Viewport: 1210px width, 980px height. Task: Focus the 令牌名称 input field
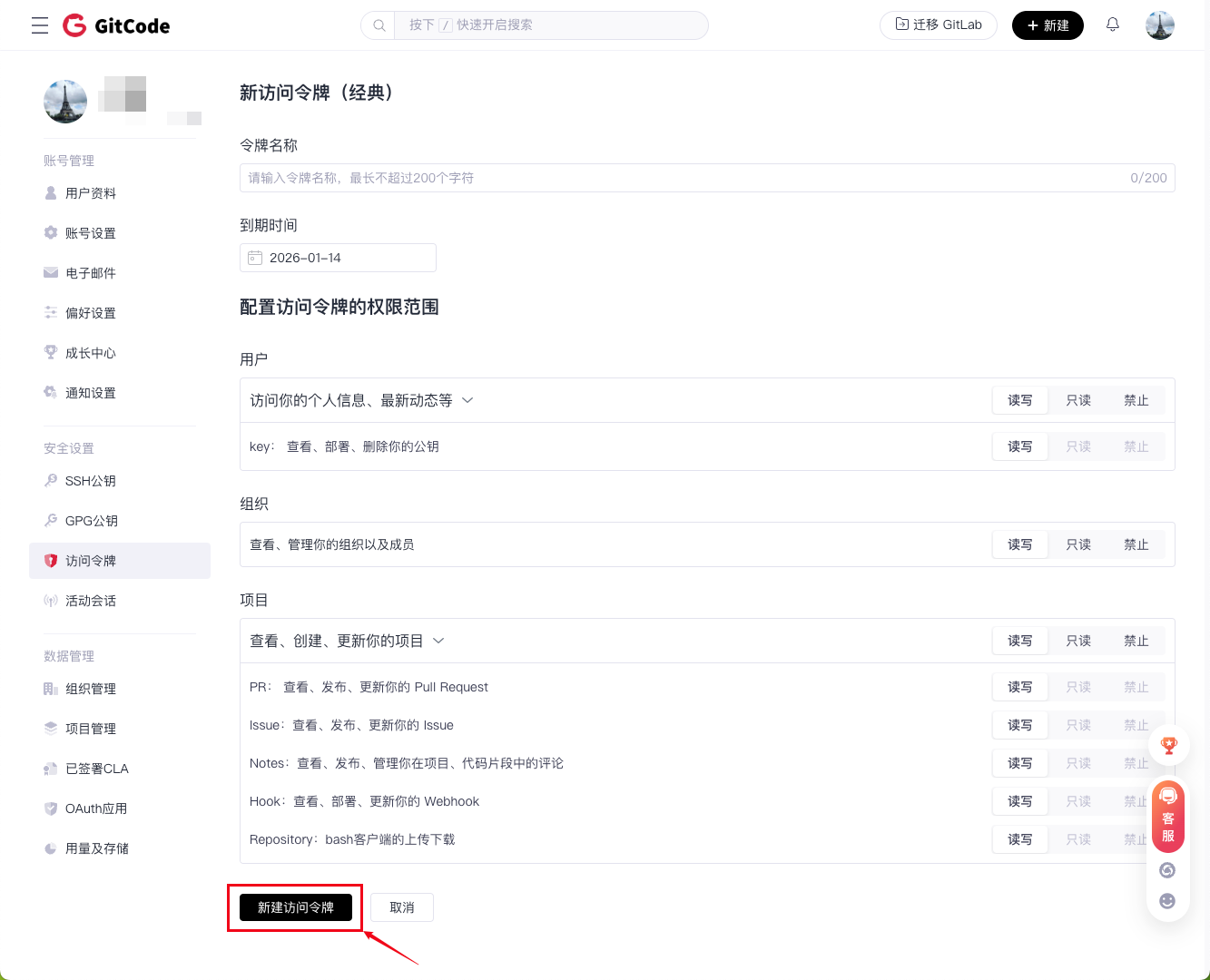coord(681,178)
